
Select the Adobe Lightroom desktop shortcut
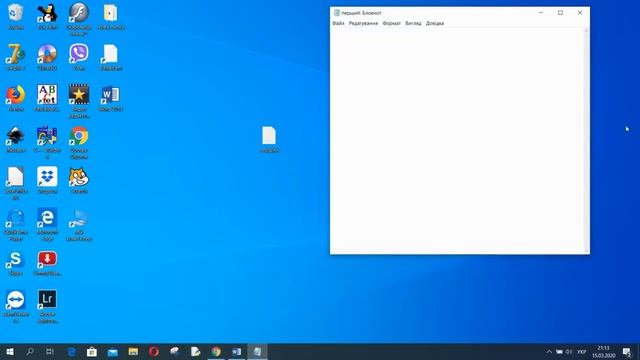[47, 307]
